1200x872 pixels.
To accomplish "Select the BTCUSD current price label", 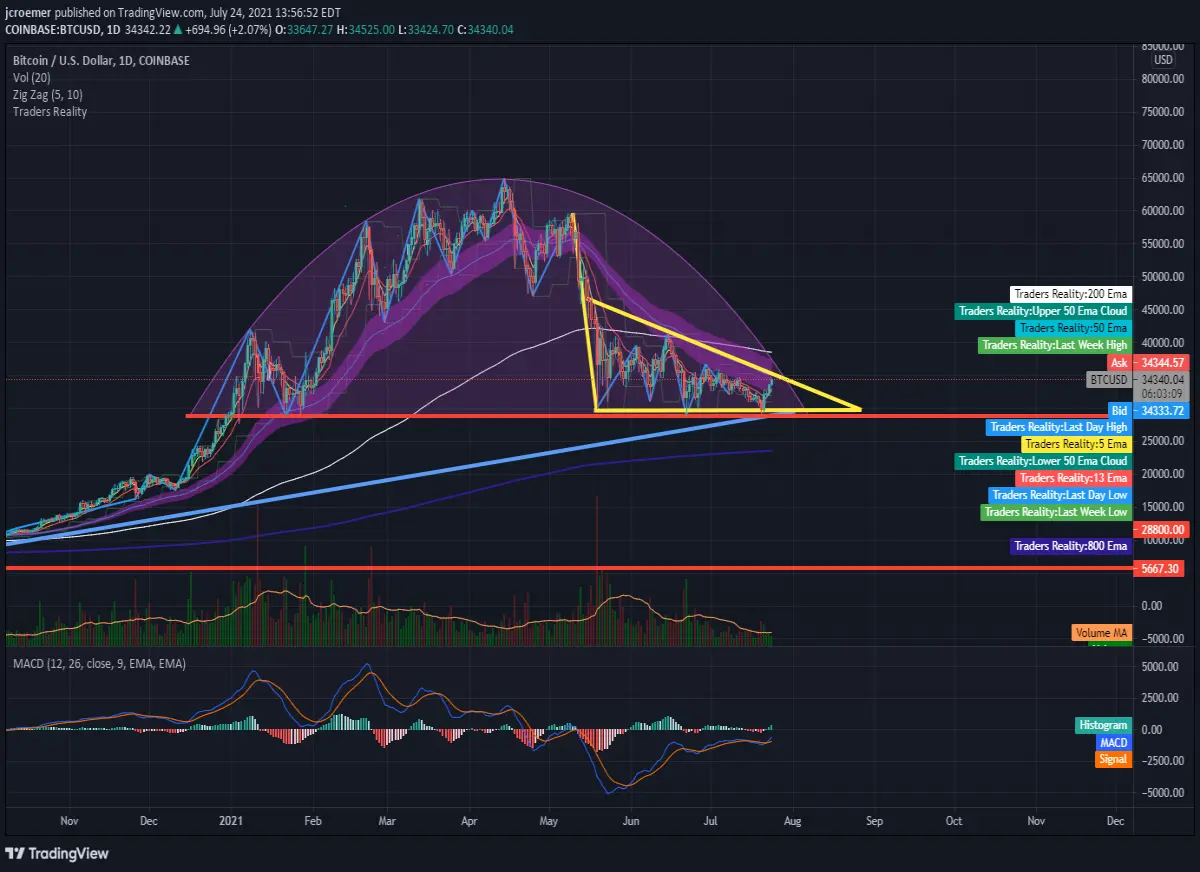I will click(x=1108, y=380).
